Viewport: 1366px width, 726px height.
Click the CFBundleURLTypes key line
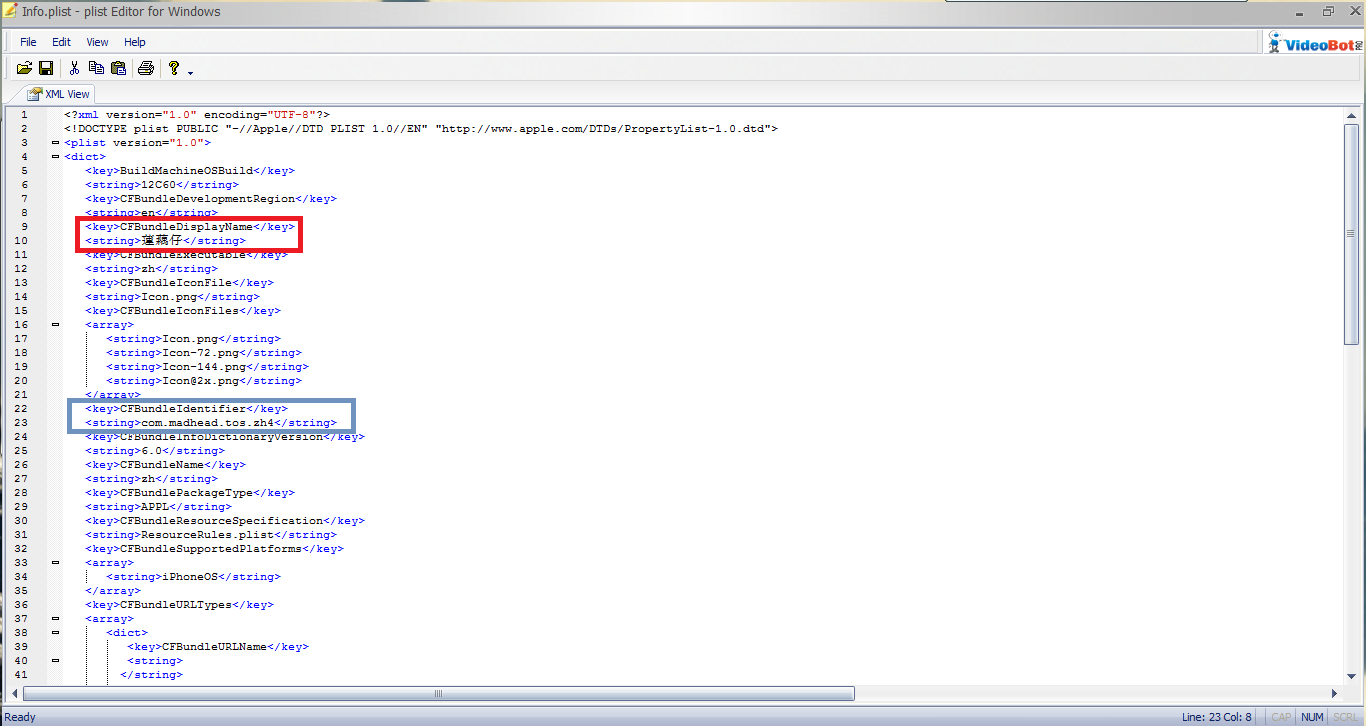pyautogui.click(x=179, y=605)
